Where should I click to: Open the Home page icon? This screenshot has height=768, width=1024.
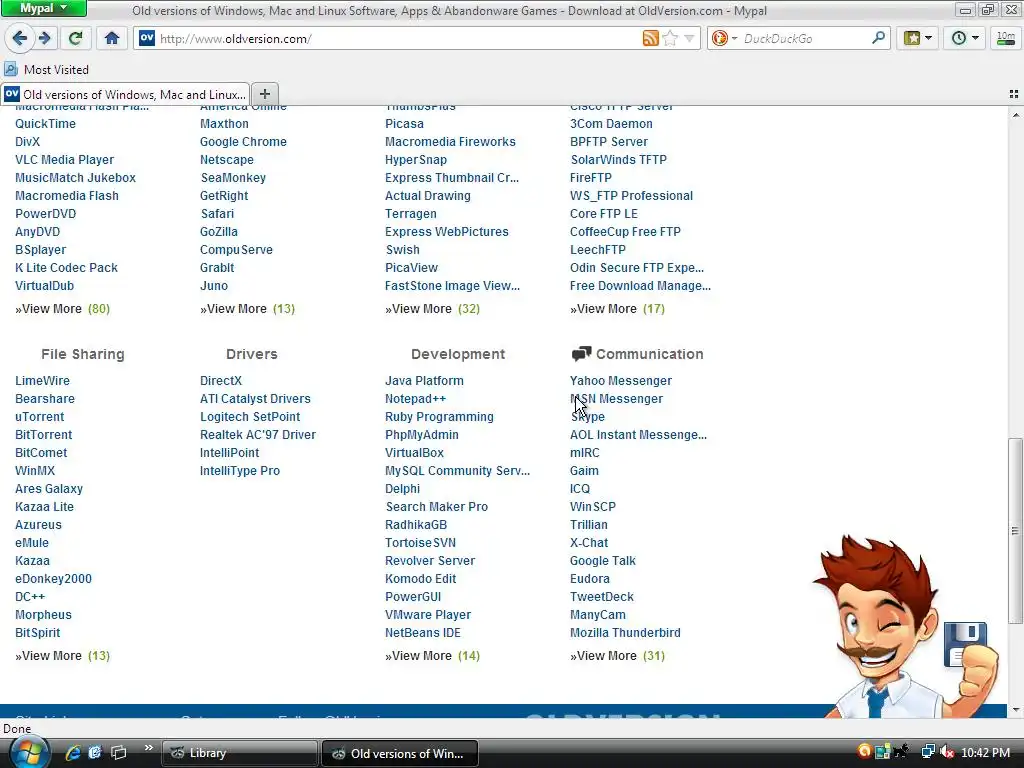click(112, 38)
